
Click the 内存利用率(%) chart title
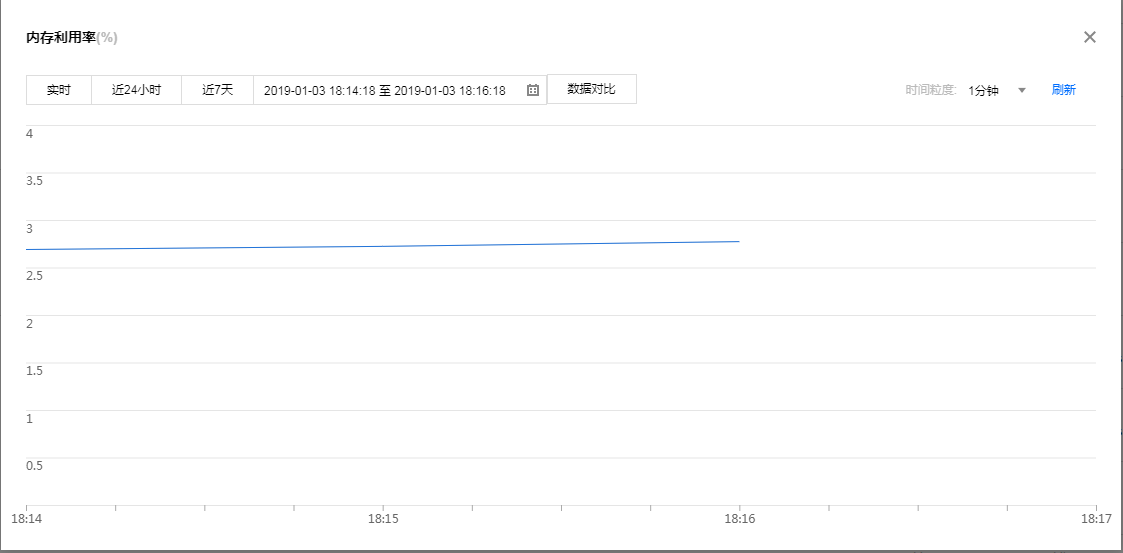pyautogui.click(x=72, y=38)
